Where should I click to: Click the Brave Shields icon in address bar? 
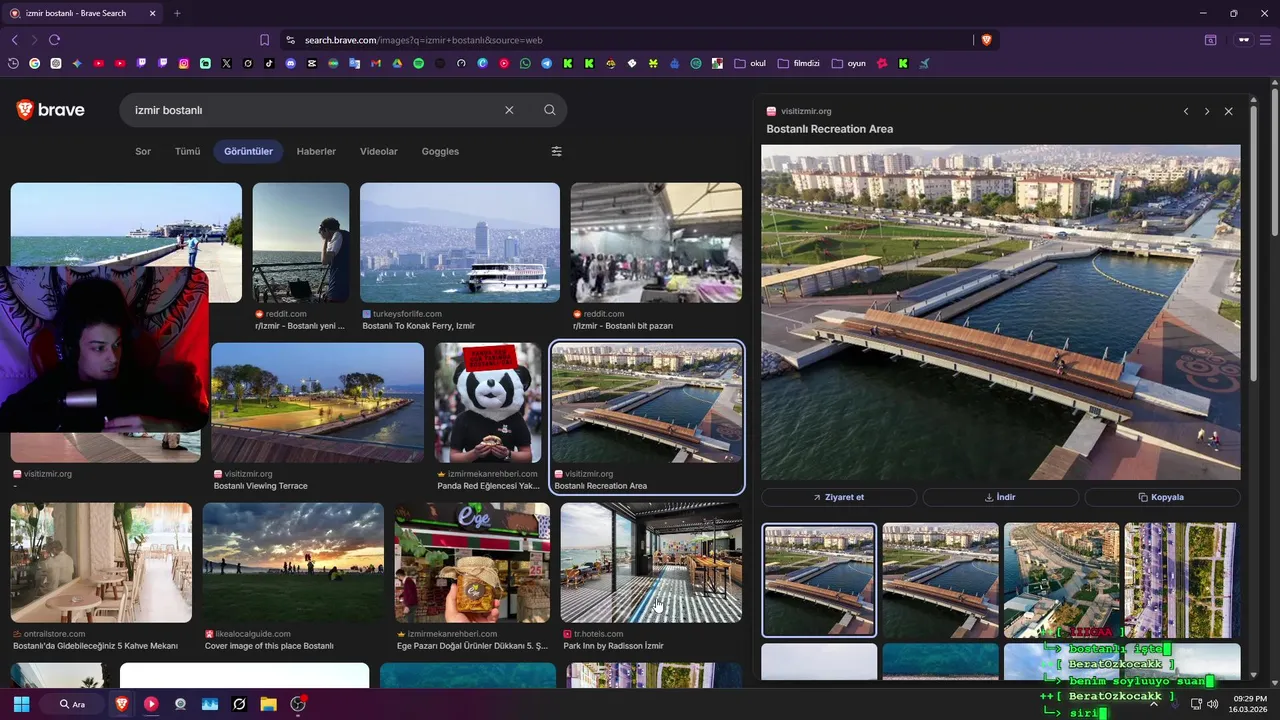click(986, 40)
